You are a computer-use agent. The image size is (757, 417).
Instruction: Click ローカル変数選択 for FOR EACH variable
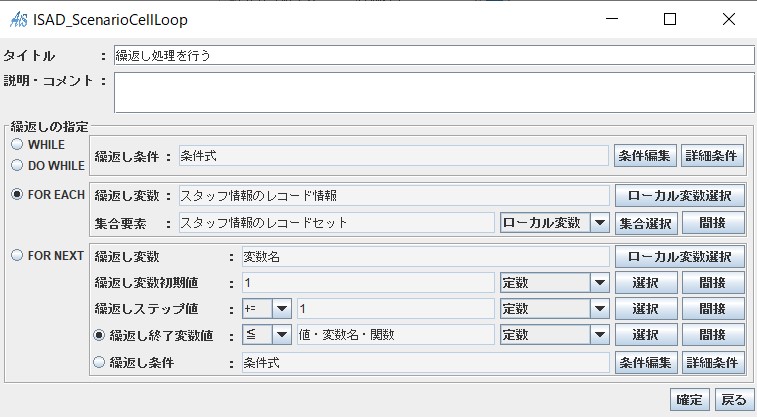coord(679,195)
